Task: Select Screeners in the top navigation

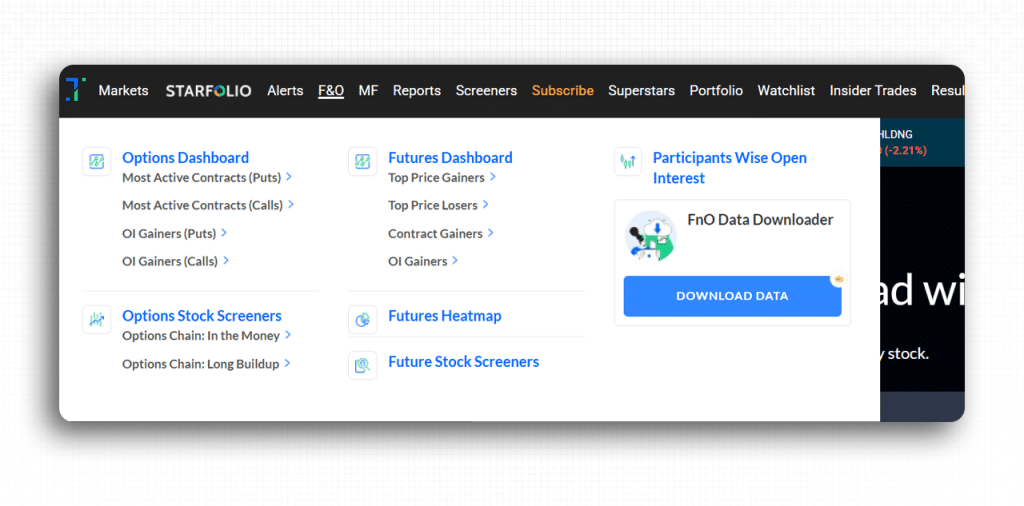Action: (x=486, y=91)
